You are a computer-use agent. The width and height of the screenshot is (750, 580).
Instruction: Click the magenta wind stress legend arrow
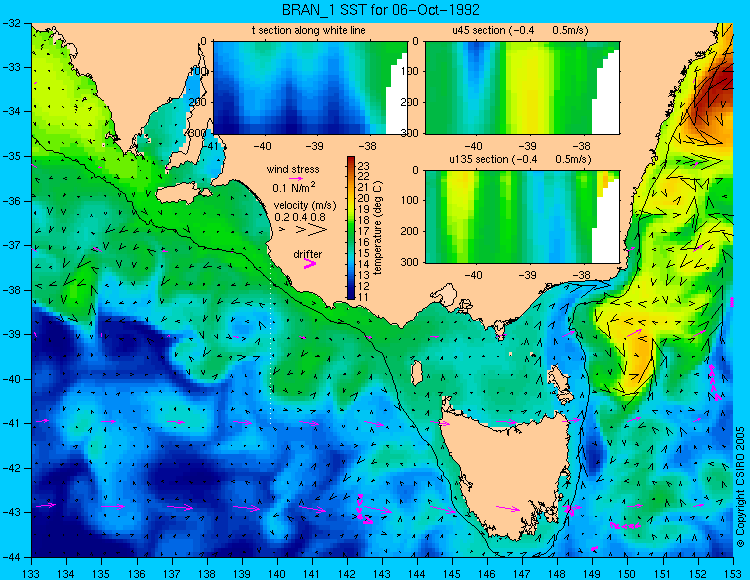coord(296,178)
